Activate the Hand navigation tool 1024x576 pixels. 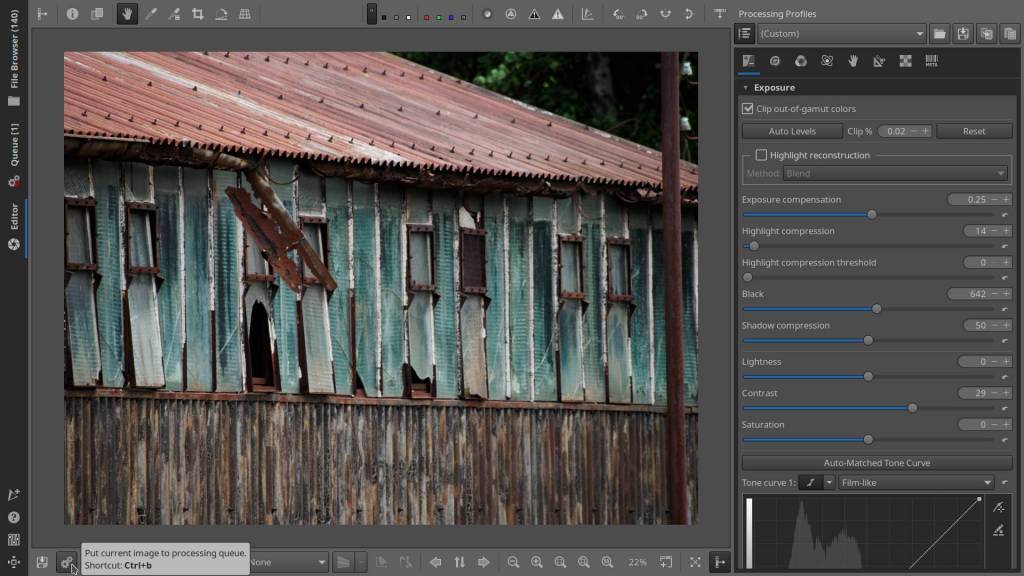[x=127, y=14]
